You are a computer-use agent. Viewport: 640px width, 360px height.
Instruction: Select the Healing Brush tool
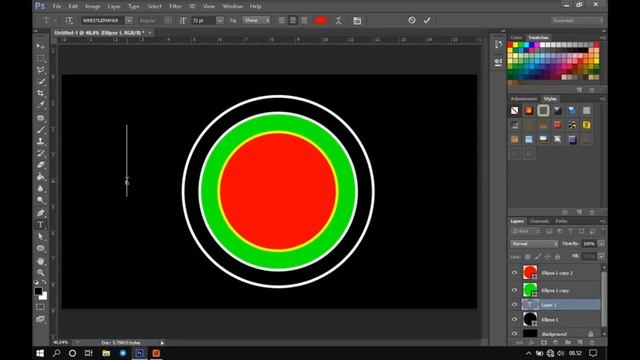coord(40,118)
